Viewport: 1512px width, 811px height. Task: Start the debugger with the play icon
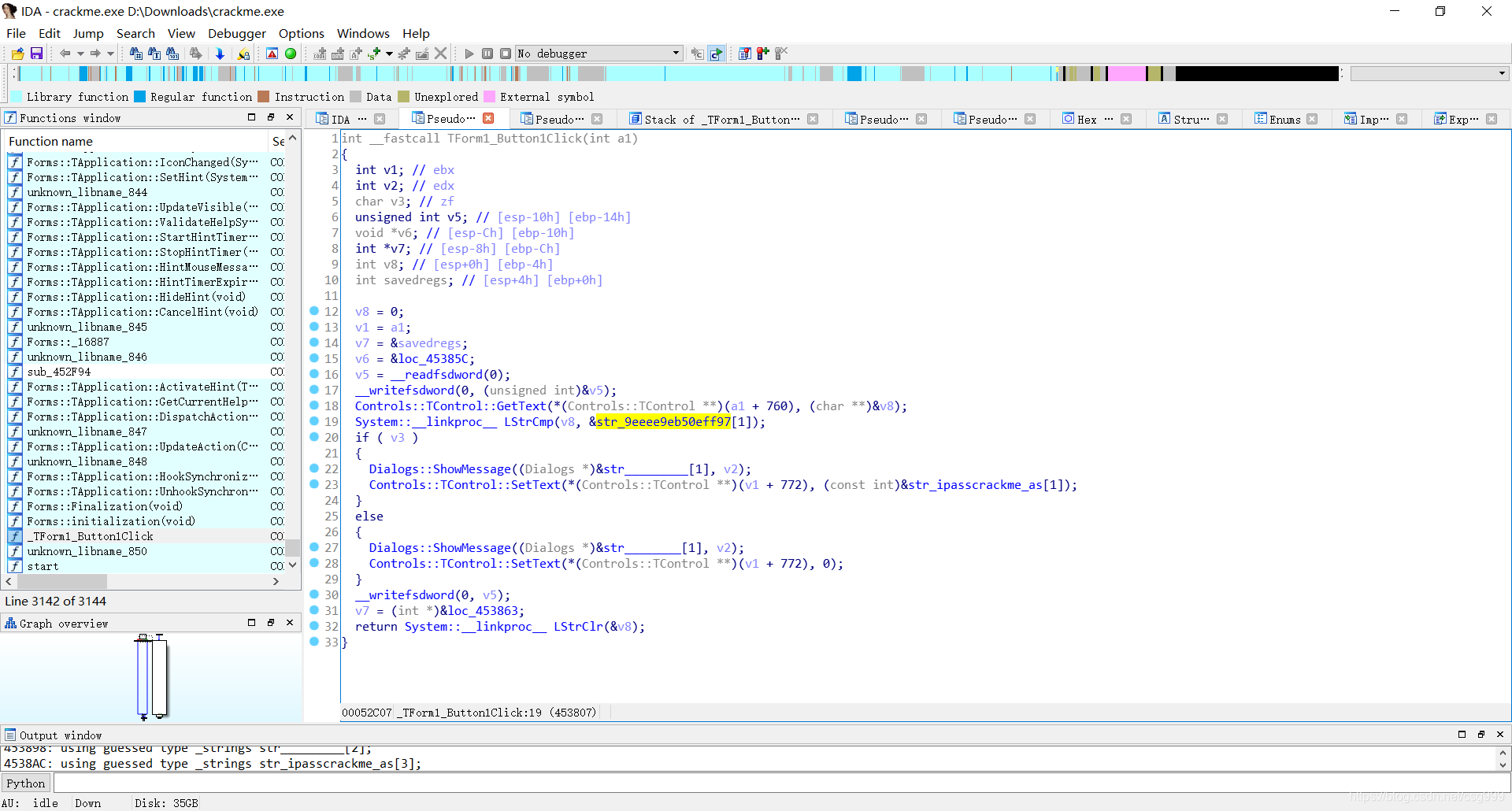469,54
